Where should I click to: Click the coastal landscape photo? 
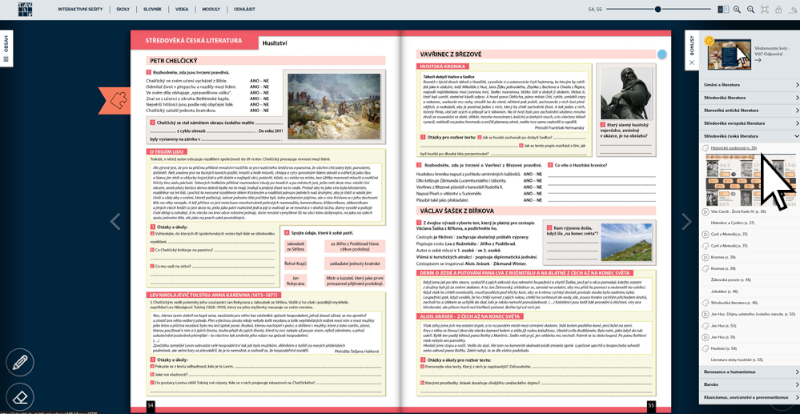tap(627, 242)
